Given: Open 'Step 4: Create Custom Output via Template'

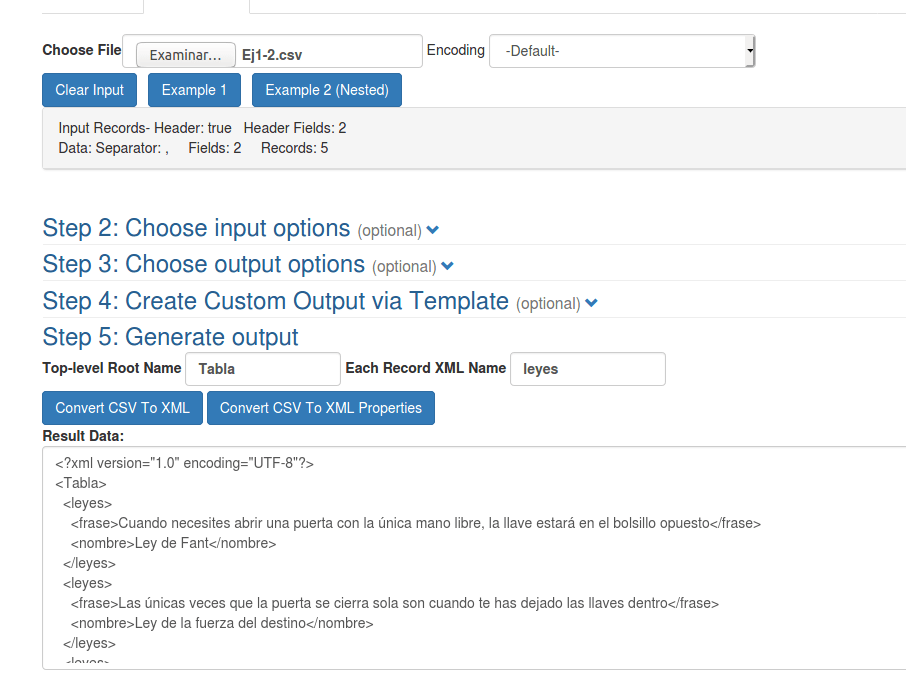Looking at the screenshot, I should click(x=275, y=301).
